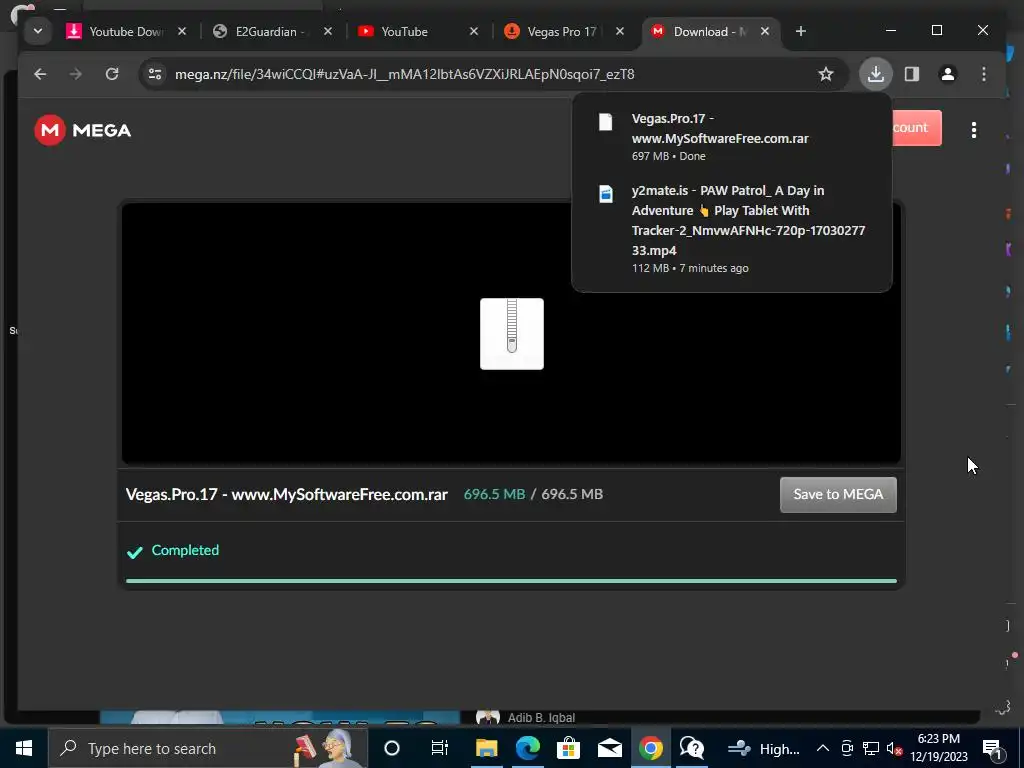The width and height of the screenshot is (1024, 768).
Task: Click file name Vegas.Pro.17 - www.MySoftwareFree.com.rar
Action: (x=287, y=494)
